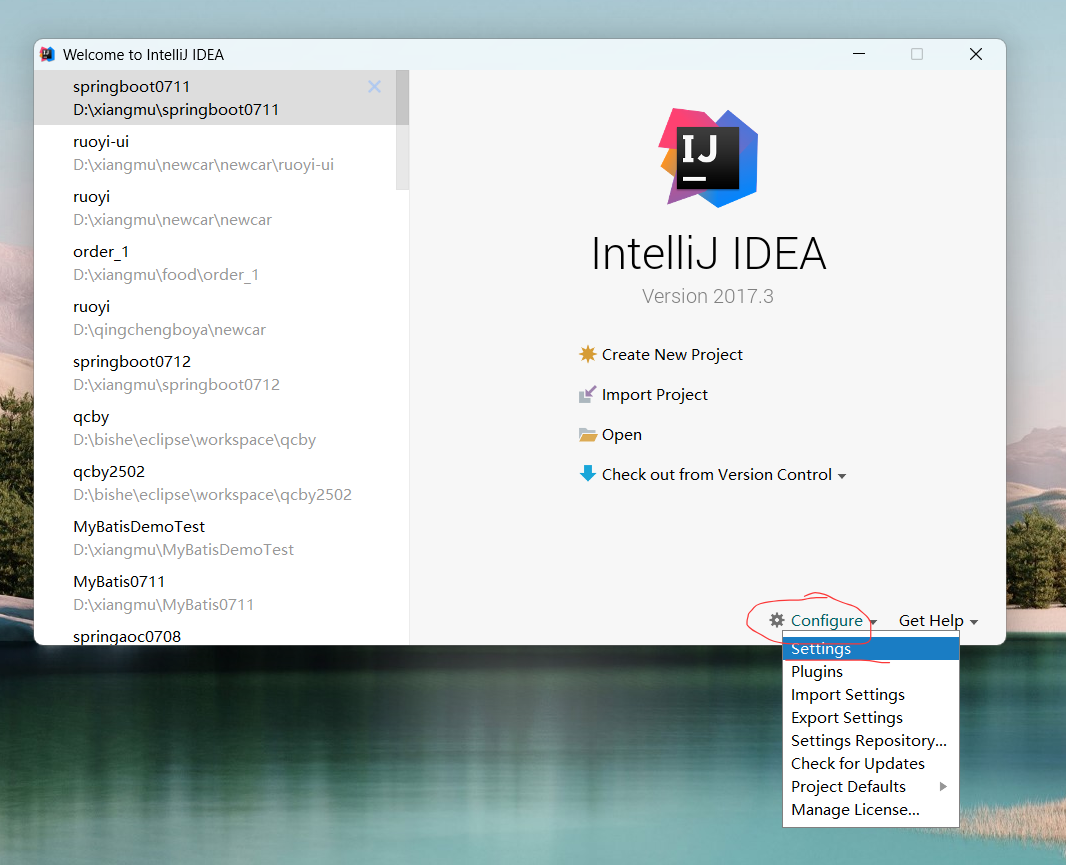
Task: Click the IntelliJ IDEA title heading
Action: click(x=708, y=254)
